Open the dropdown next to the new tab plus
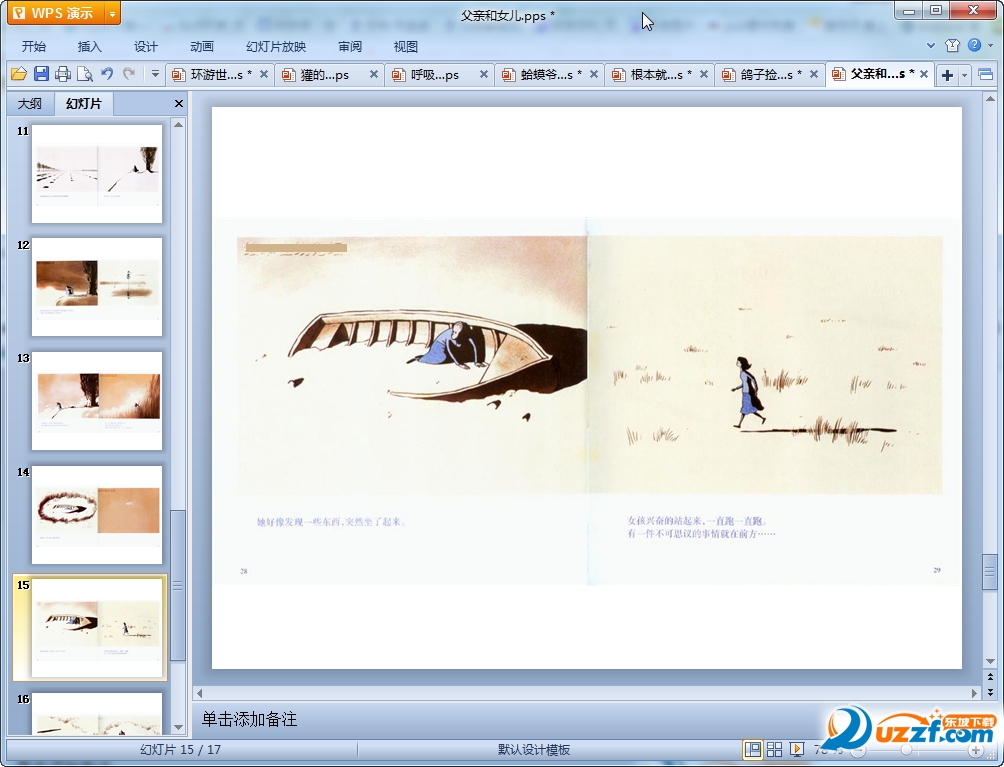 pyautogui.click(x=964, y=75)
